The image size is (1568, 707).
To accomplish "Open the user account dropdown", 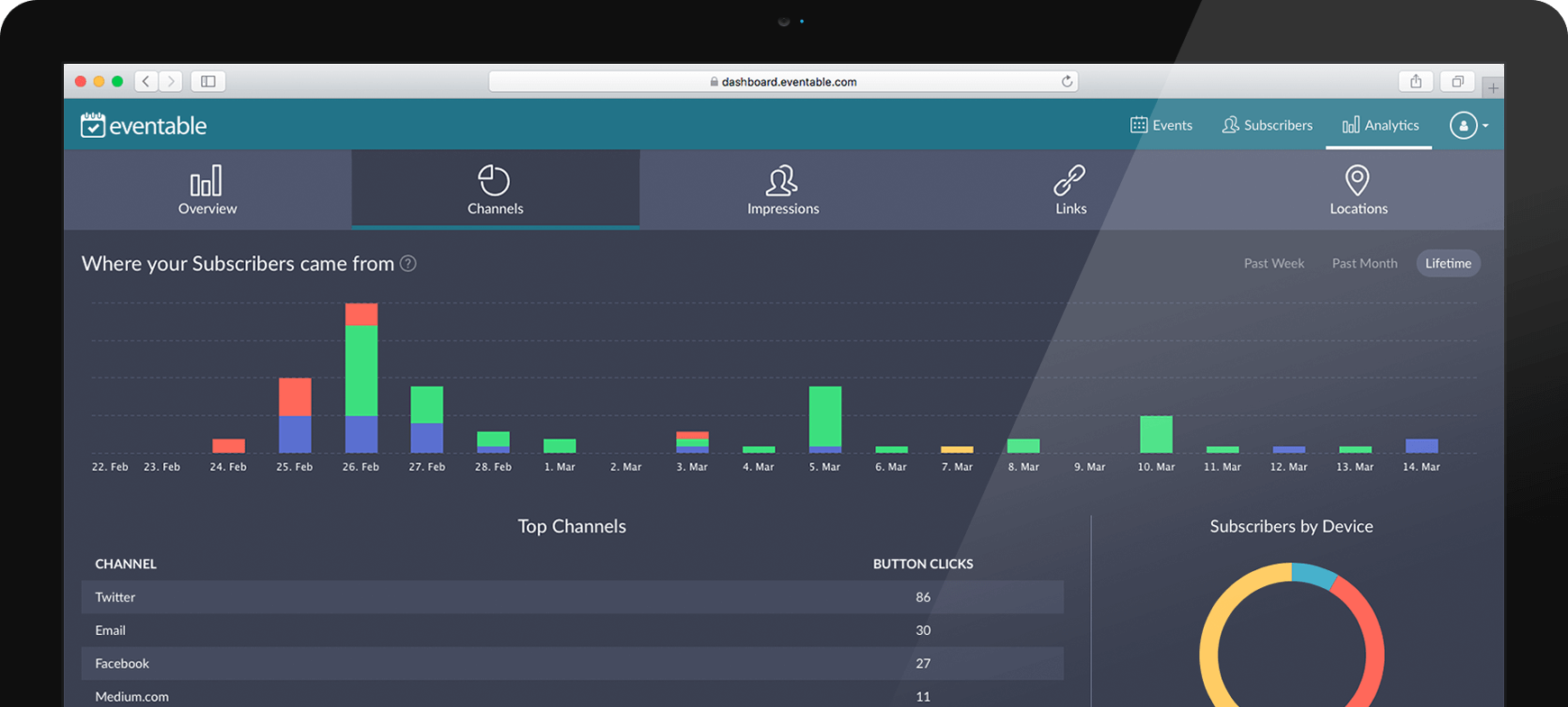I will 1469,125.
